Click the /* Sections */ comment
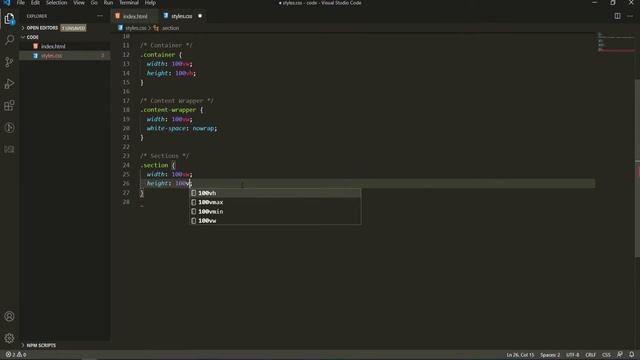The width and height of the screenshot is (640, 360). [164, 156]
